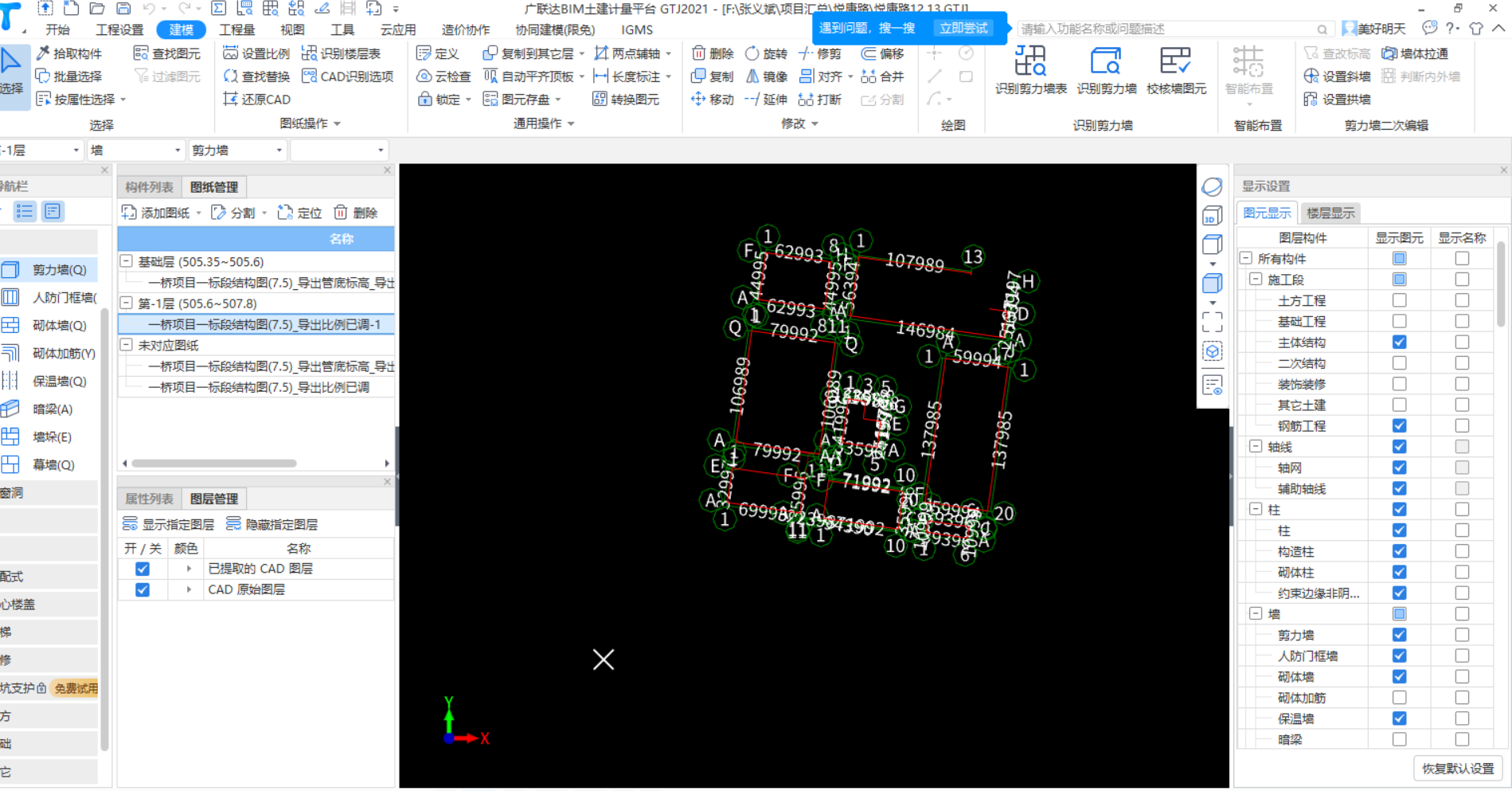The image size is (1512, 791).
Task: Toggle CAD 原始图层 layer on/off
Action: pyautogui.click(x=143, y=589)
